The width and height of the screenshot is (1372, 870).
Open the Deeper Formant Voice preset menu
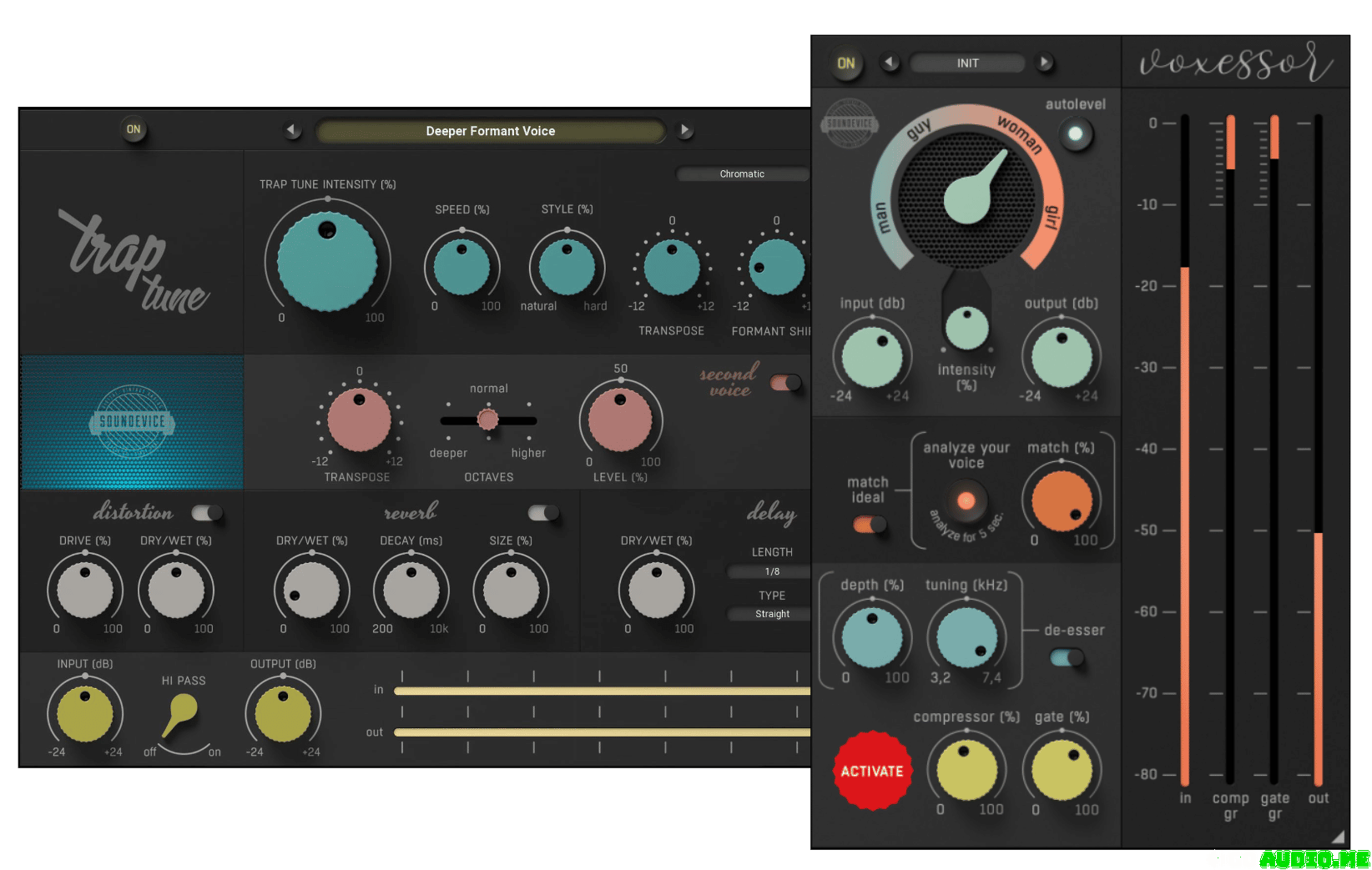491,131
